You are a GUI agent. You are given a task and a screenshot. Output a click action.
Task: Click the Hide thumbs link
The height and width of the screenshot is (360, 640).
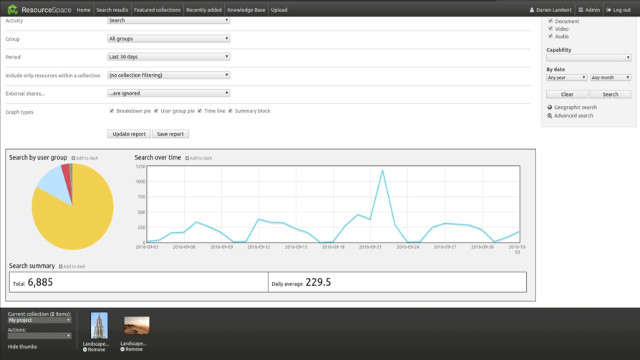coord(22,347)
